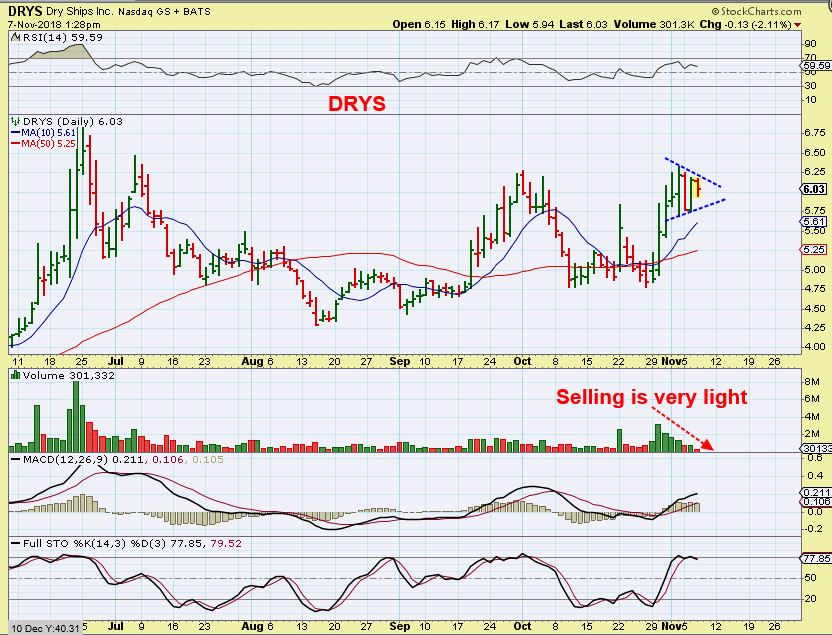Click the 6.50 label on the price axis
The width and height of the screenshot is (832, 635).
click(x=814, y=152)
